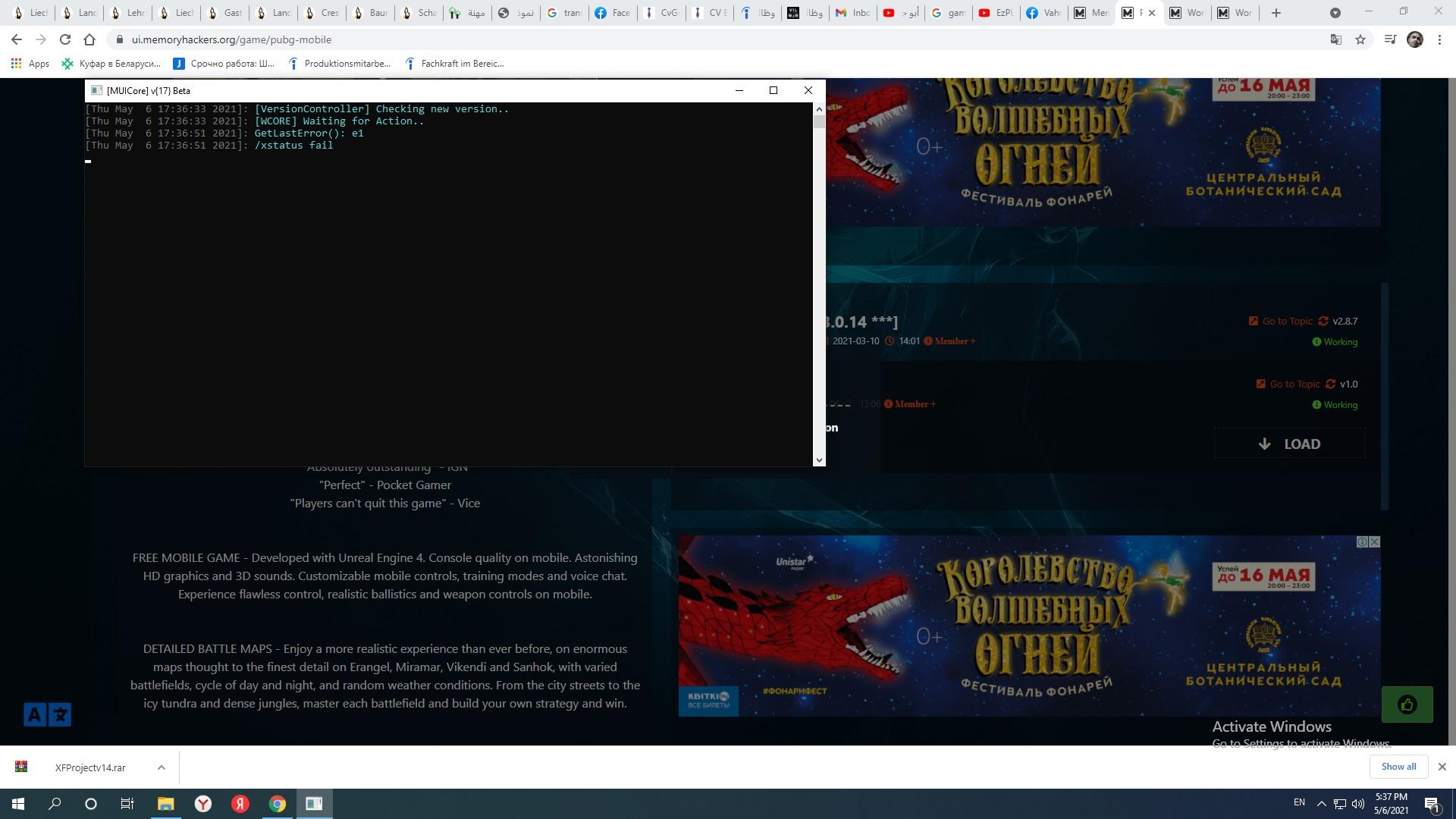This screenshot has width=1456, height=819.
Task: Switch the EN input language
Action: click(x=1299, y=802)
